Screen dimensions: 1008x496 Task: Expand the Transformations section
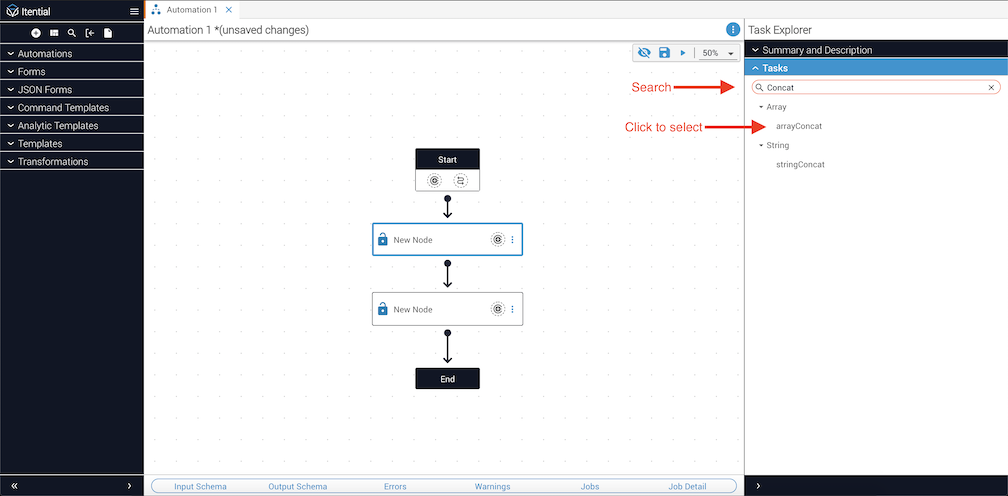click(71, 161)
